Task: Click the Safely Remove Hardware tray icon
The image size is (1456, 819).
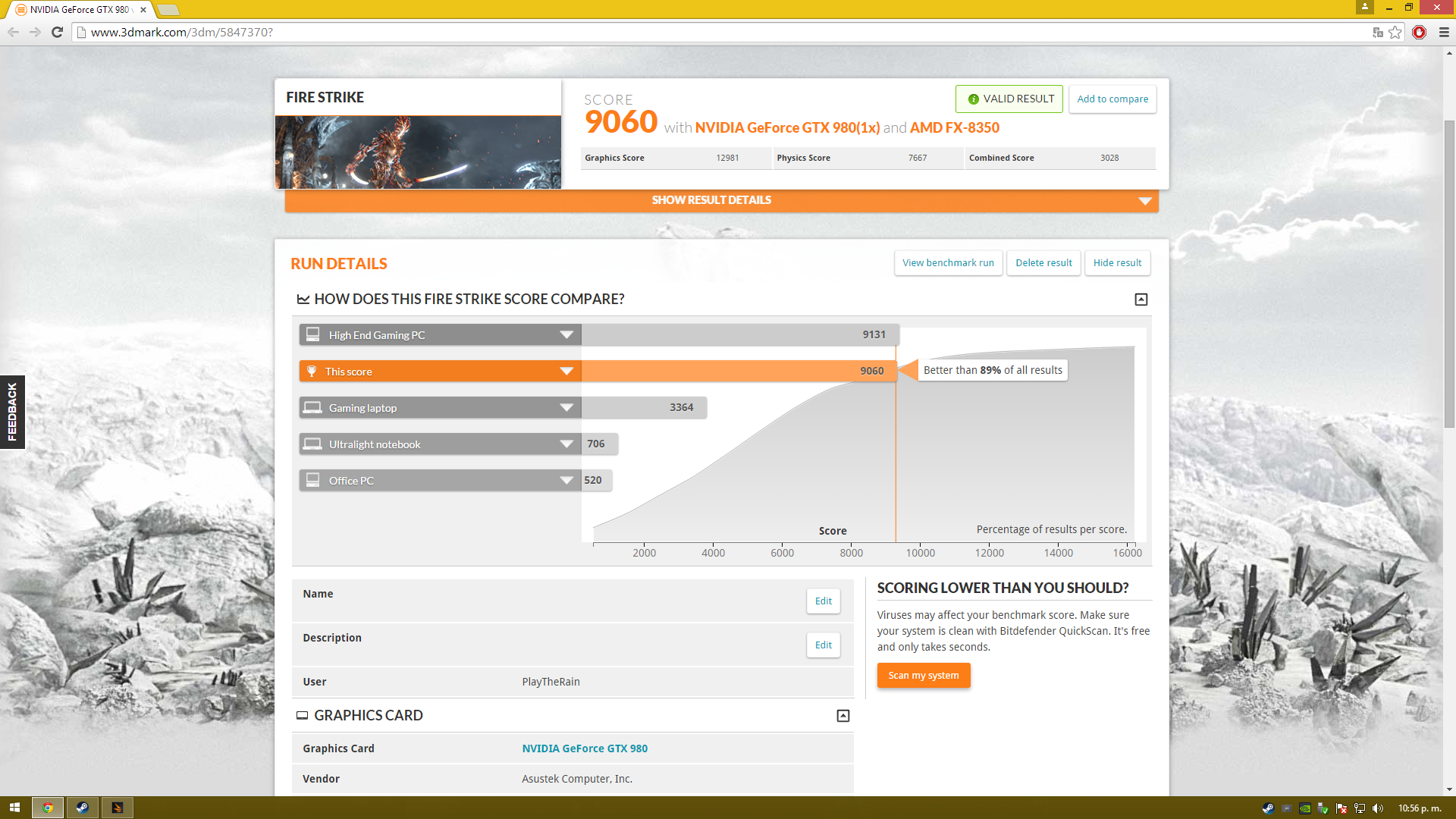Action: point(1323,808)
